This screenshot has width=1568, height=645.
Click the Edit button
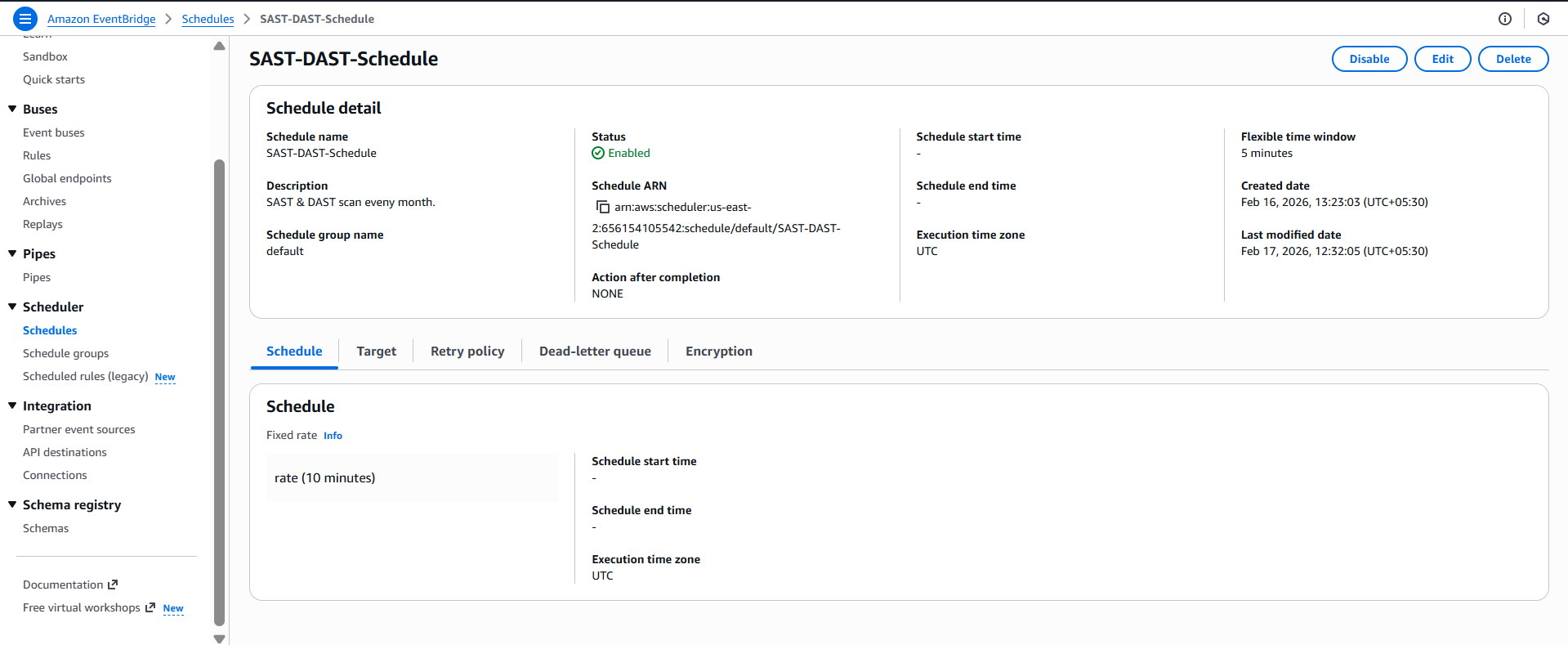coord(1442,59)
